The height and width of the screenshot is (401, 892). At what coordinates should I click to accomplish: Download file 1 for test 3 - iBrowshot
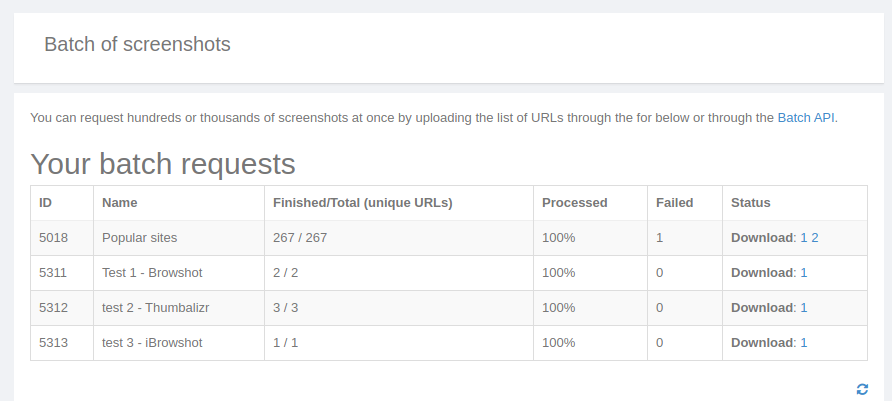click(x=804, y=343)
